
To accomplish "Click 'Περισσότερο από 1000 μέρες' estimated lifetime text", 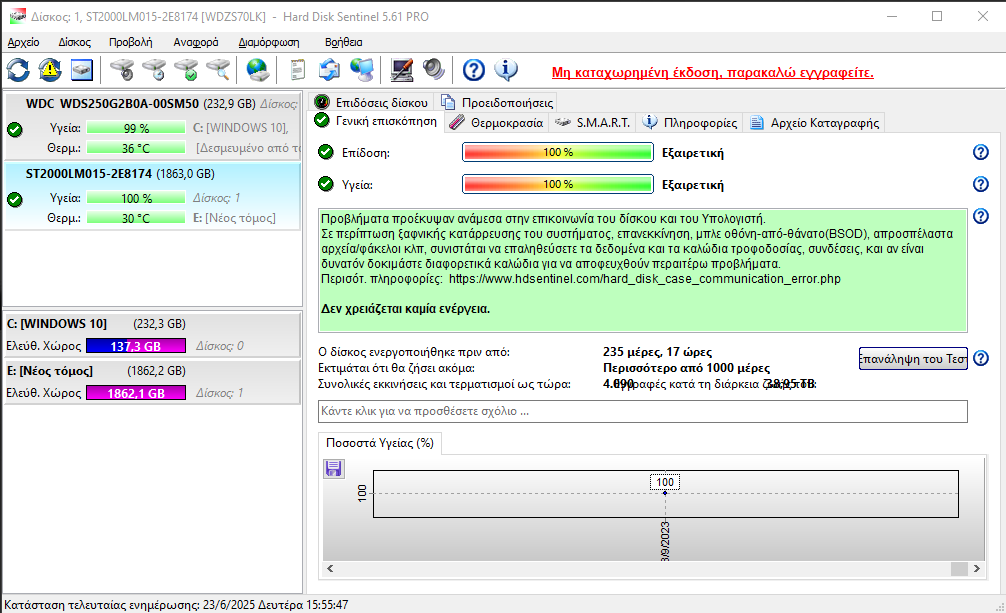I will pos(686,368).
